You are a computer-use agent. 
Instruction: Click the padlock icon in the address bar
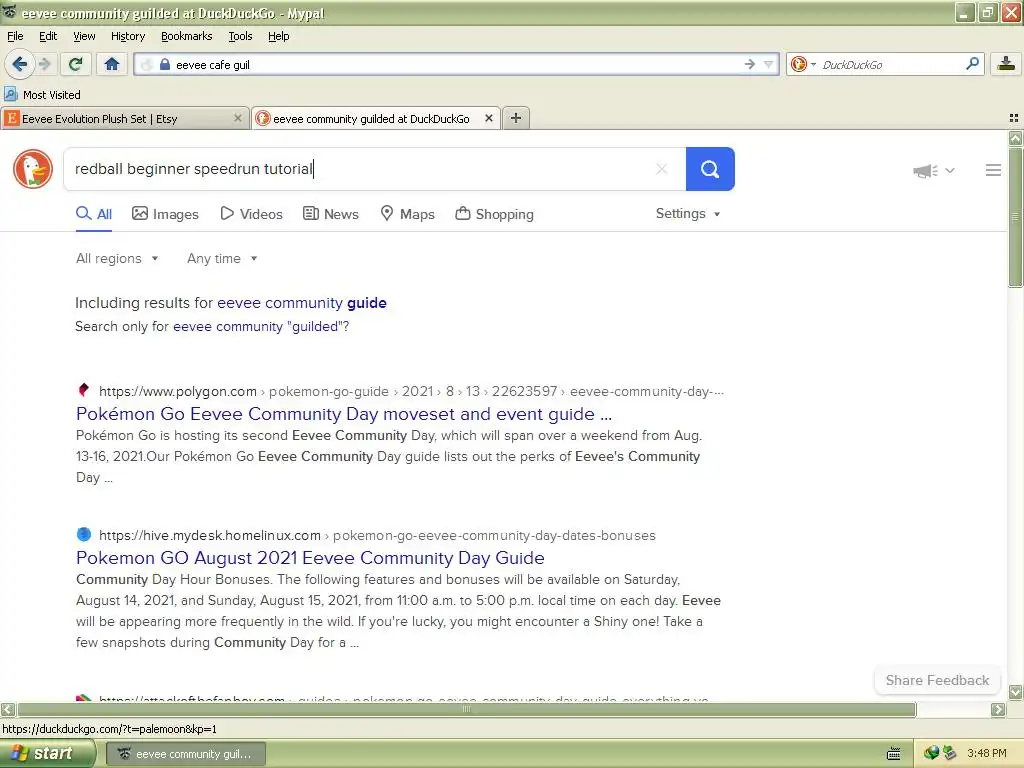click(165, 64)
